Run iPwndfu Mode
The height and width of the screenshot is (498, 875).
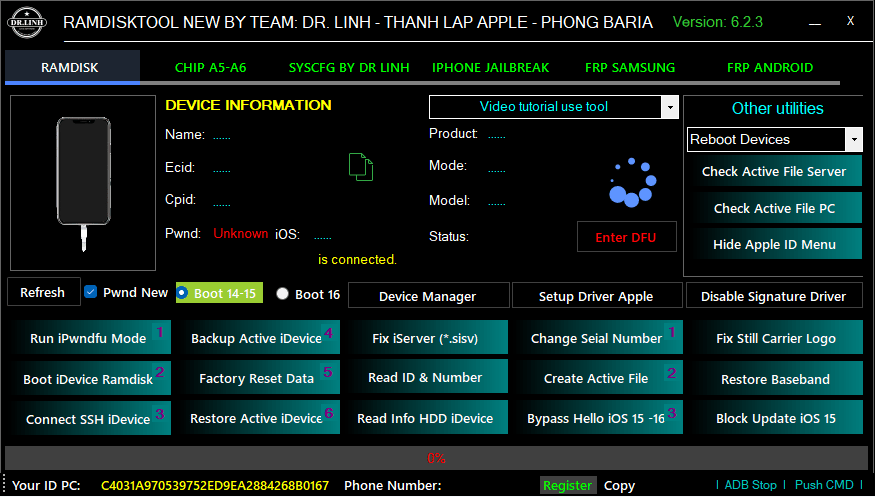pyautogui.click(x=89, y=338)
